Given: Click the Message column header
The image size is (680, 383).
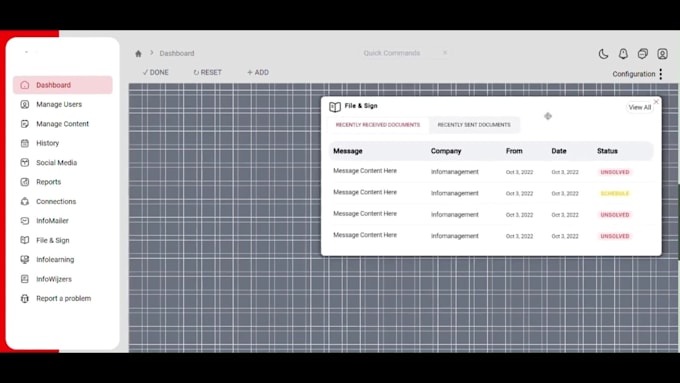Looking at the screenshot, I should click(x=348, y=151).
